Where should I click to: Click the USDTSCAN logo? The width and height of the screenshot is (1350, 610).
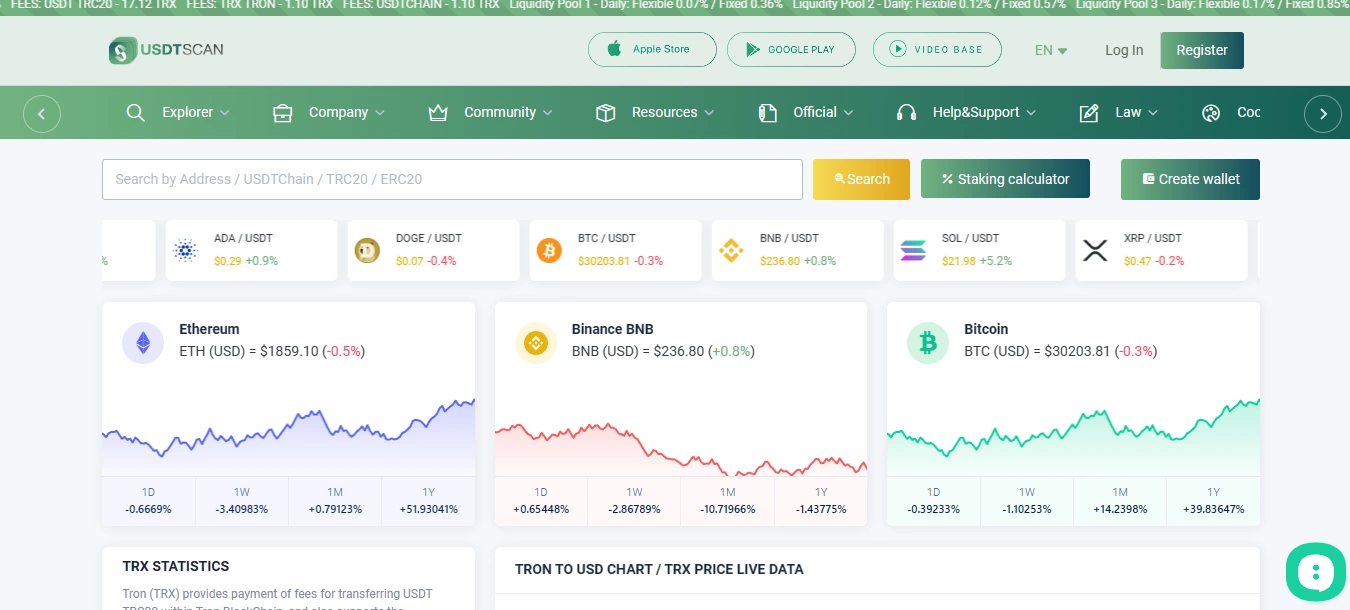point(166,50)
